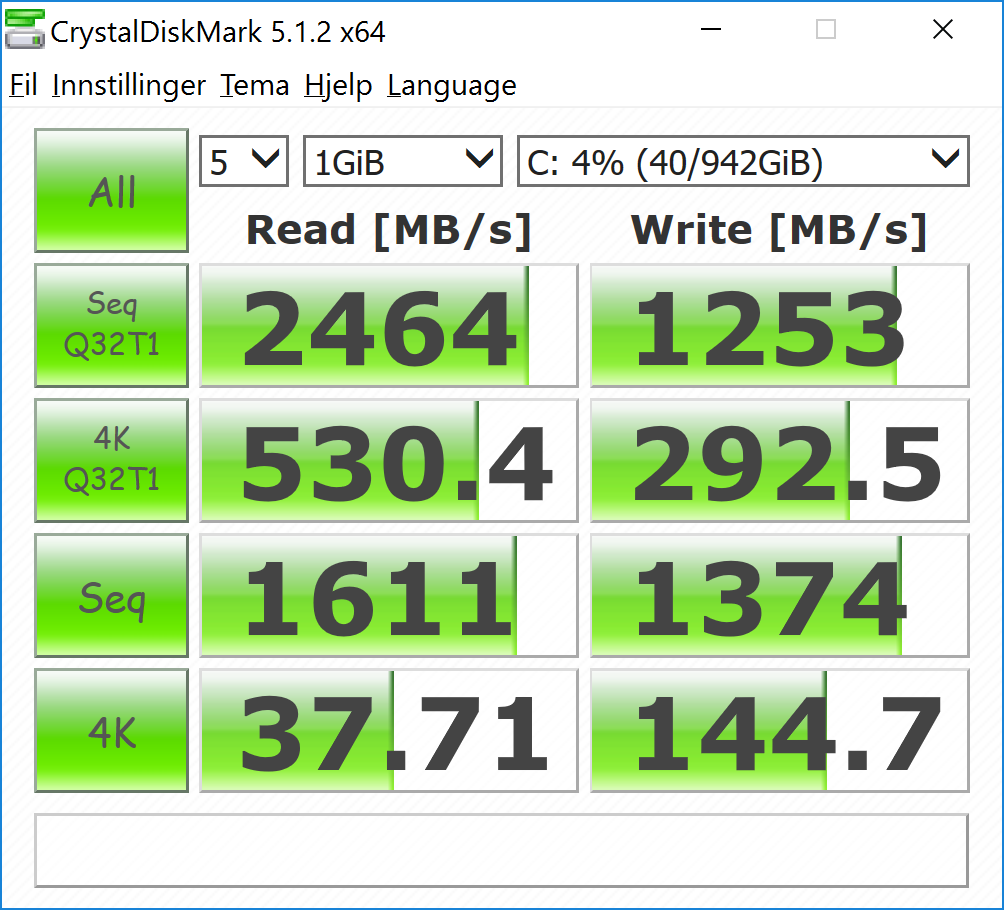This screenshot has height=910, width=1004.
Task: Start the Seq benchmark test
Action: tap(111, 596)
